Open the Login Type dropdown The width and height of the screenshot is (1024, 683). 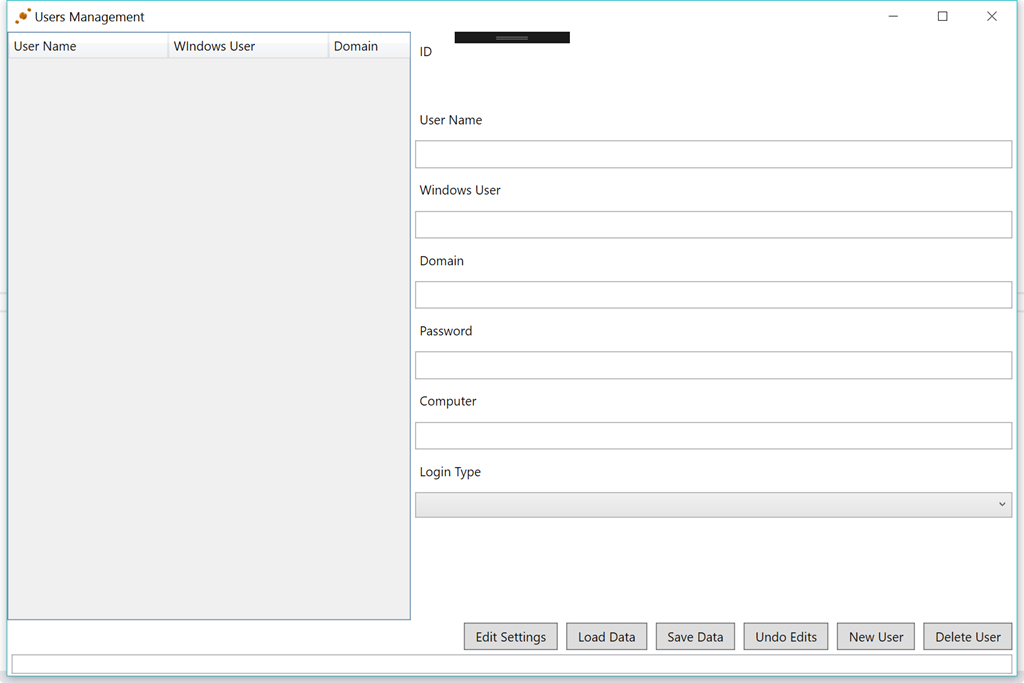pos(713,505)
